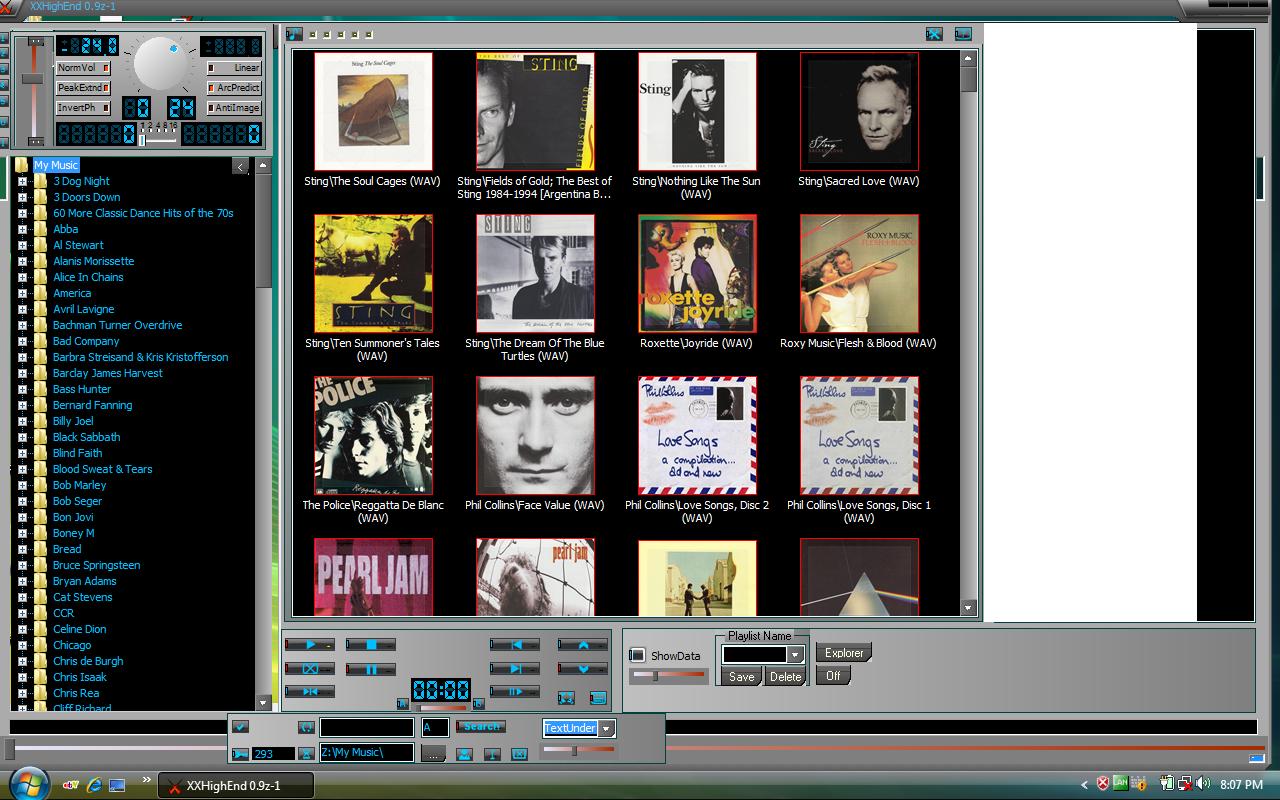Viewport: 1280px width, 800px height.
Task: Click the Internet Explorer icon in the taskbar
Action: point(95,785)
